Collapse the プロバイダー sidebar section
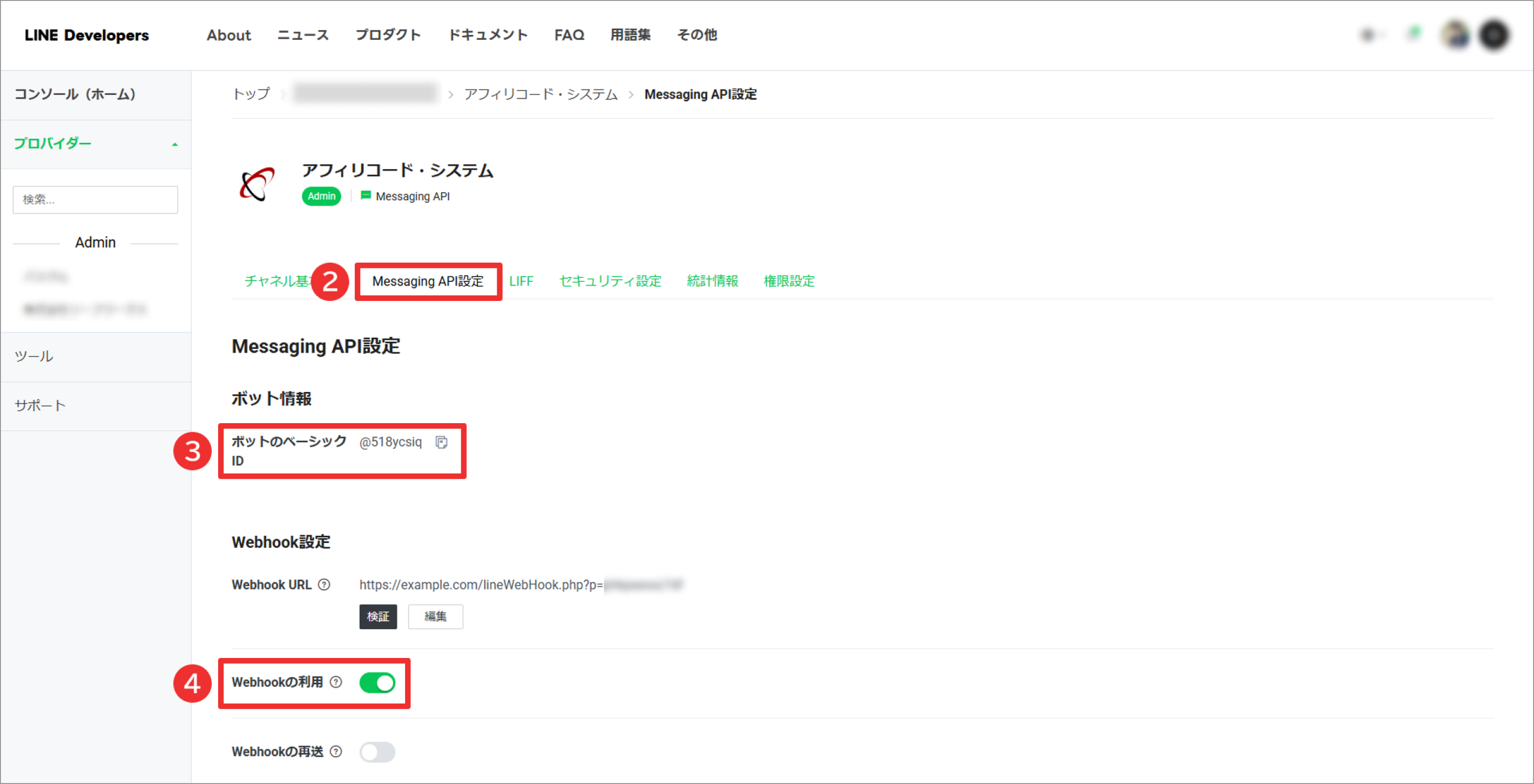1534x784 pixels. click(95, 143)
